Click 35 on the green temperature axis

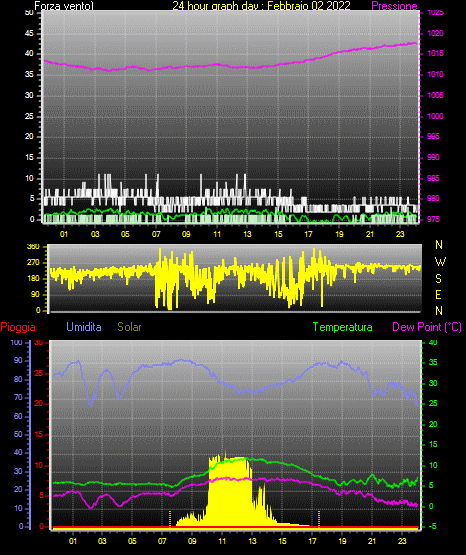[433, 362]
